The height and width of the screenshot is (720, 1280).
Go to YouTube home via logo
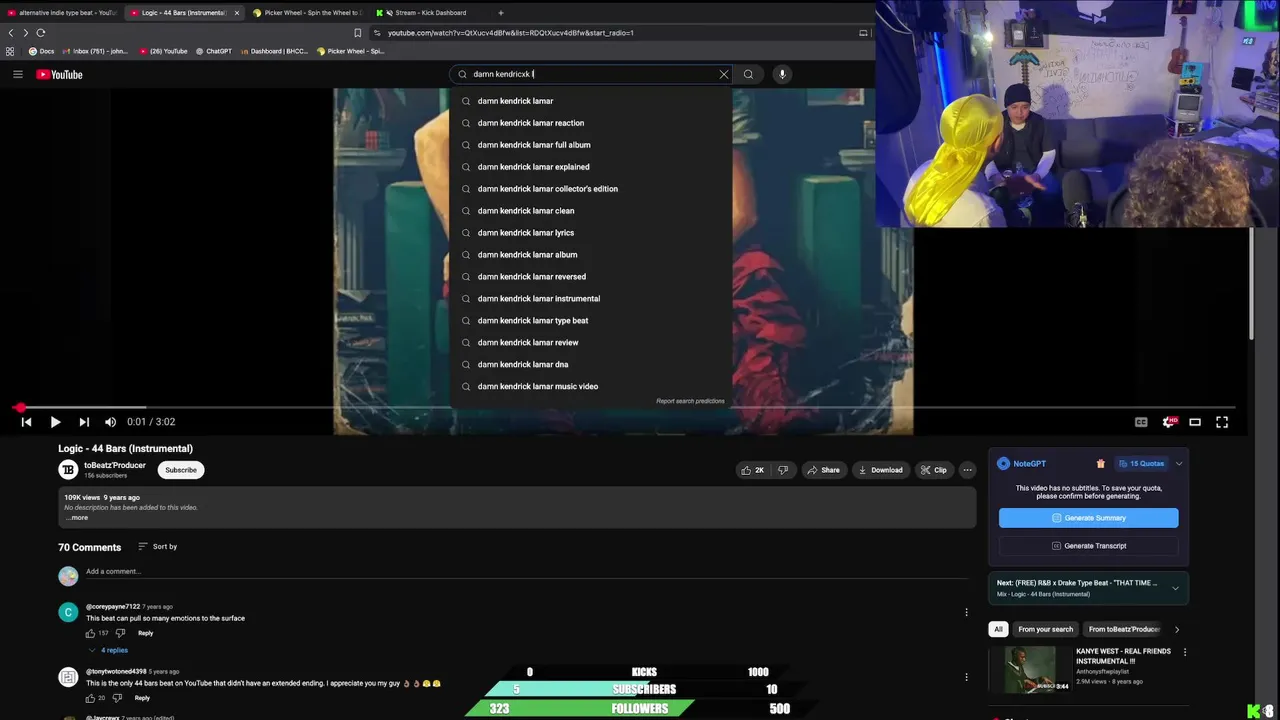[x=59, y=74]
